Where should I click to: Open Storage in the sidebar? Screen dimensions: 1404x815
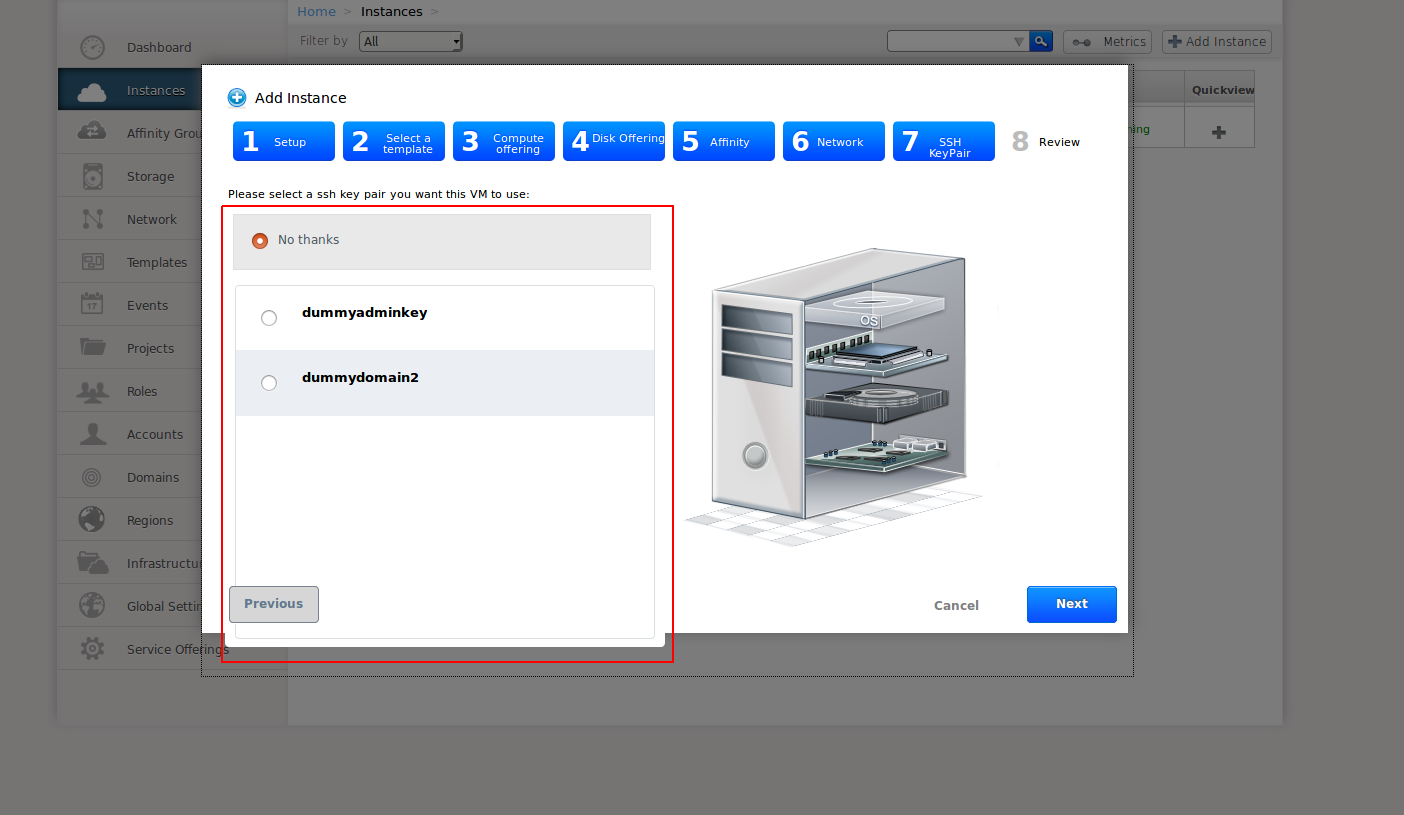point(172,176)
